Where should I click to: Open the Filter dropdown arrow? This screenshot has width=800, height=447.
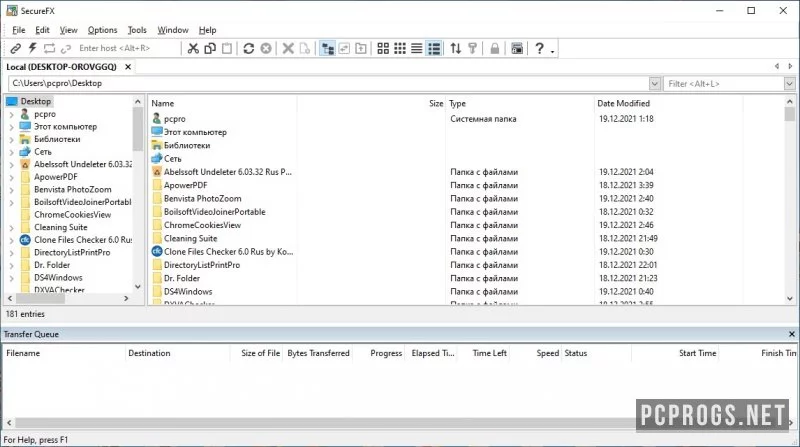pos(789,84)
